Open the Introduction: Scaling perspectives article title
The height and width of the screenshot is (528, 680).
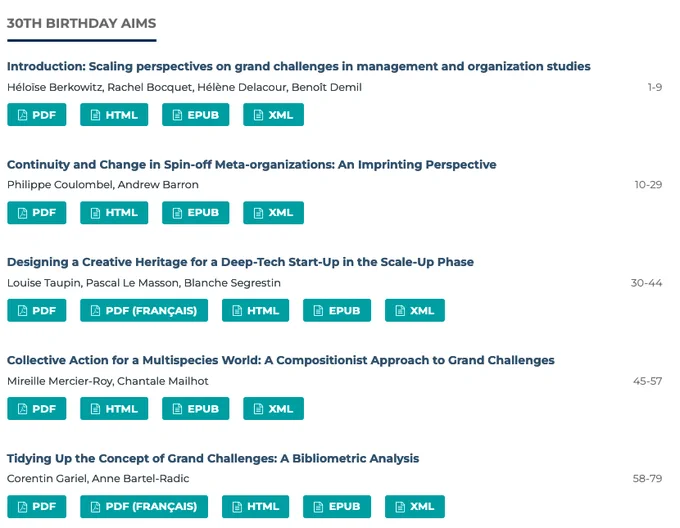pos(299,66)
